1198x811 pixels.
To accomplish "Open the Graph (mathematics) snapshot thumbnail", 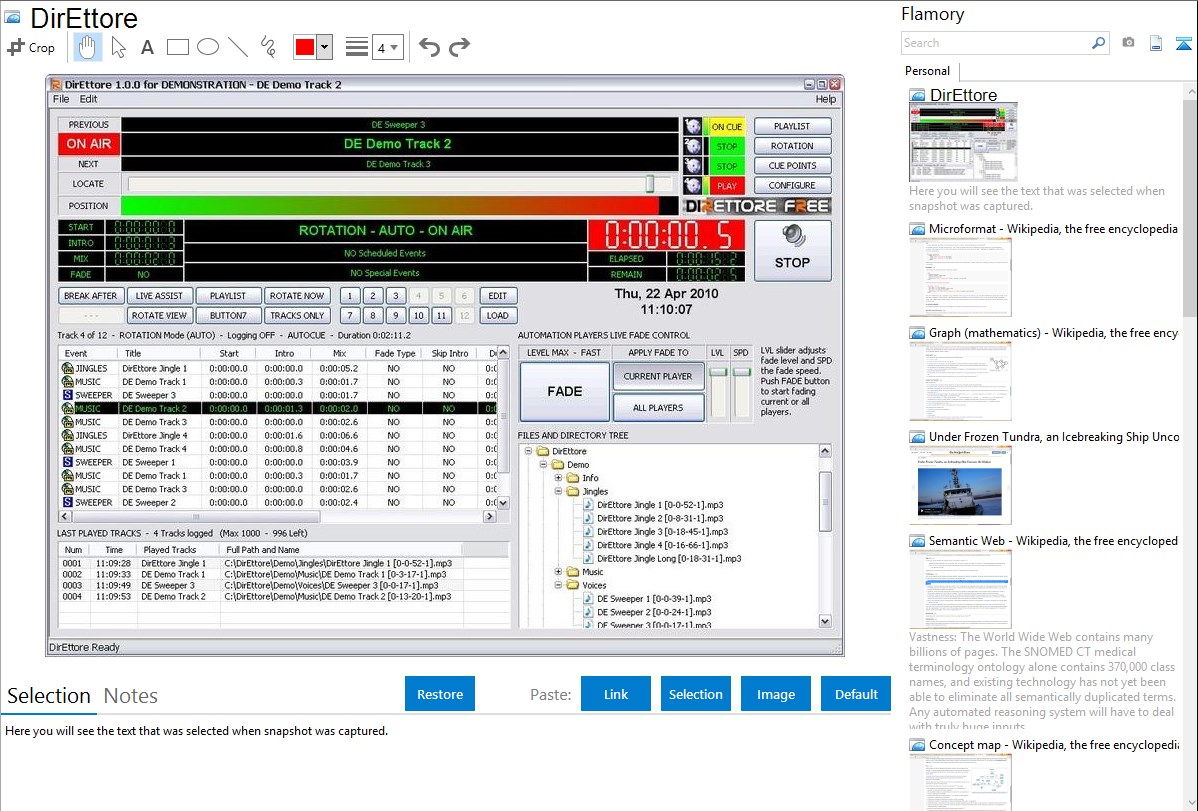I will click(960, 381).
